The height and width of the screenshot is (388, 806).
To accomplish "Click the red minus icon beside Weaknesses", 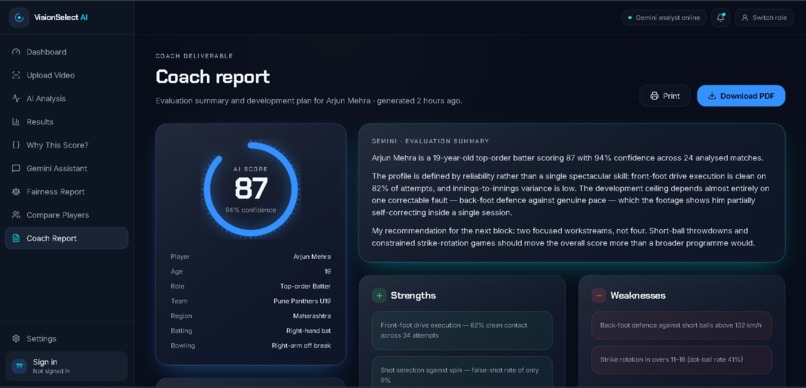I will [599, 295].
